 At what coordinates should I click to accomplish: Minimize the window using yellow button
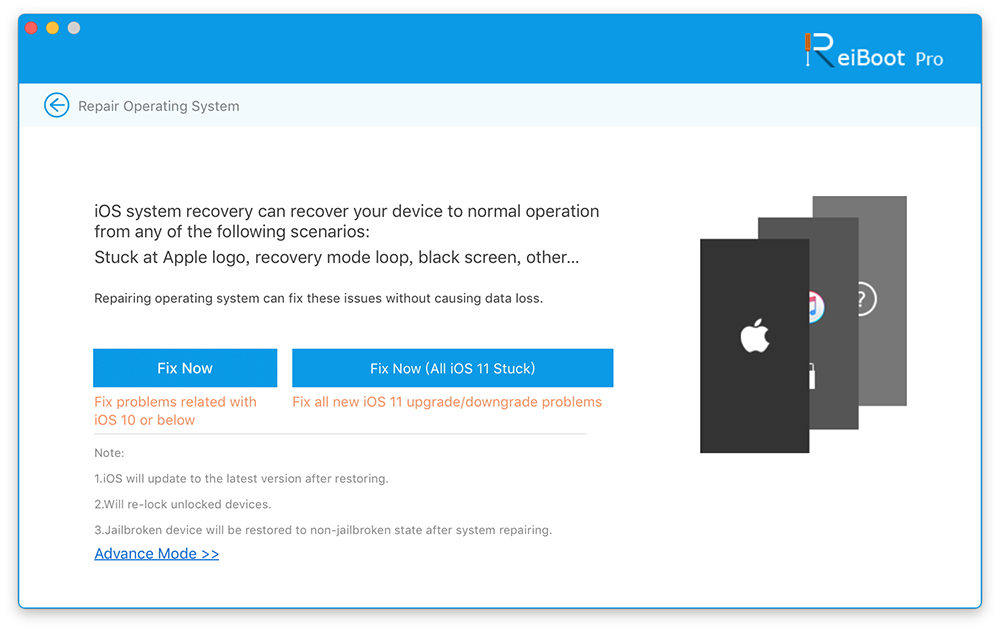pyautogui.click(x=53, y=28)
